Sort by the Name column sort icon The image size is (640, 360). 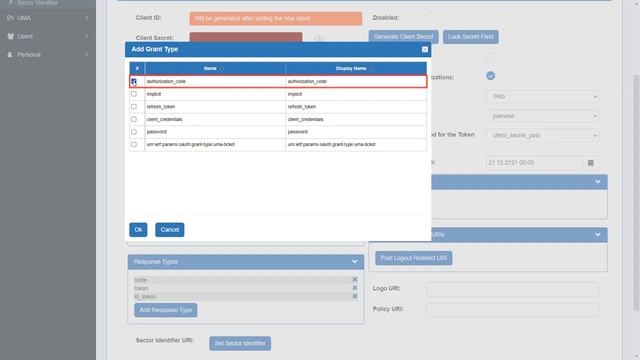[x=222, y=69]
